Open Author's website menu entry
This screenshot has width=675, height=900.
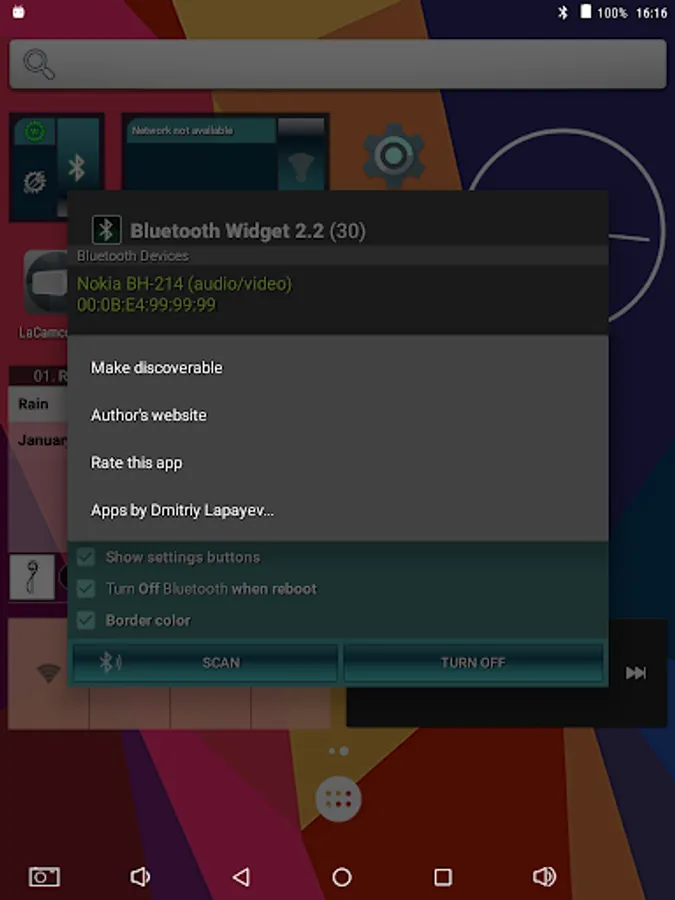point(338,415)
